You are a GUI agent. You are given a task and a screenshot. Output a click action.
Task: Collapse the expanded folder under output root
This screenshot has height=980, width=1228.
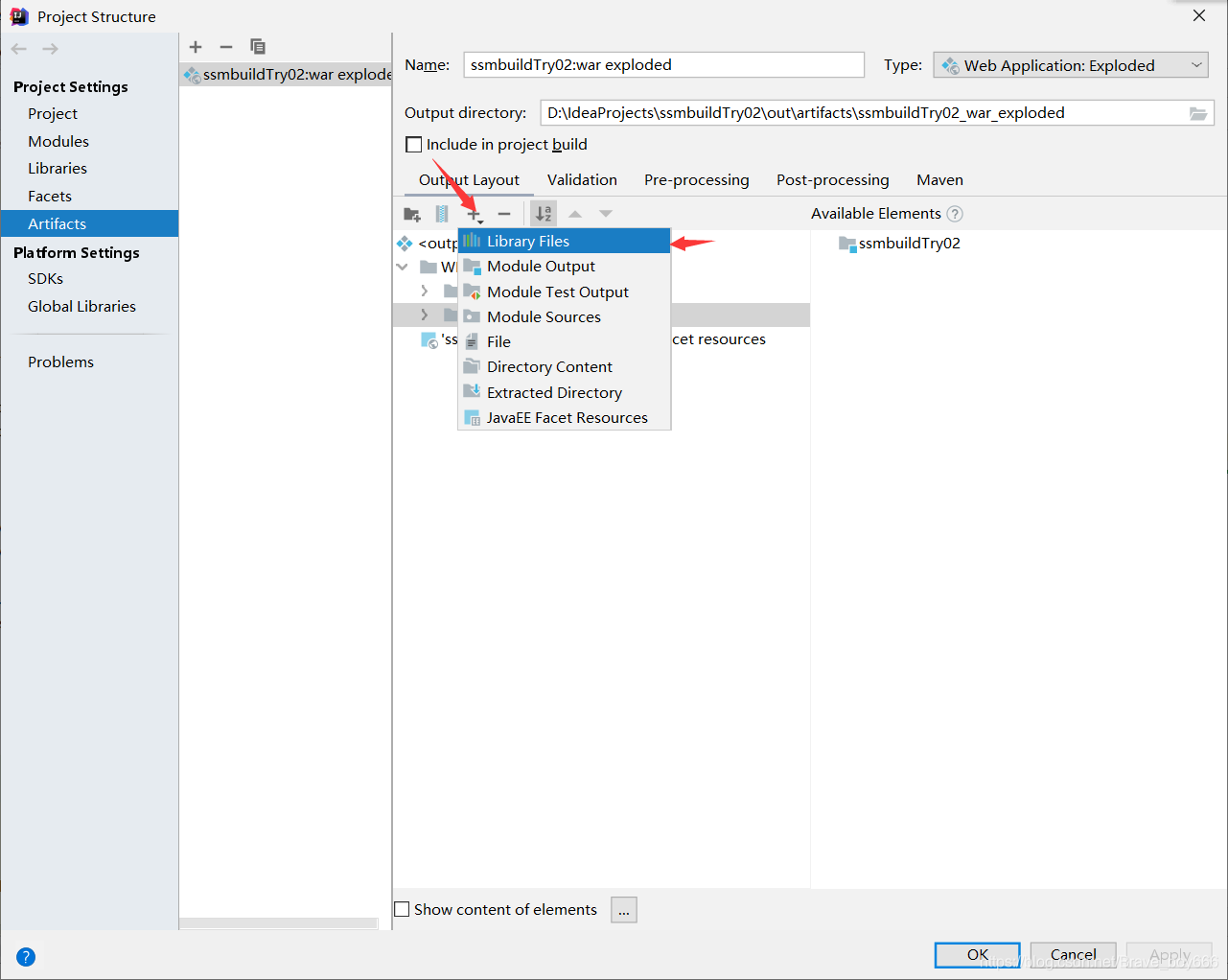[403, 267]
